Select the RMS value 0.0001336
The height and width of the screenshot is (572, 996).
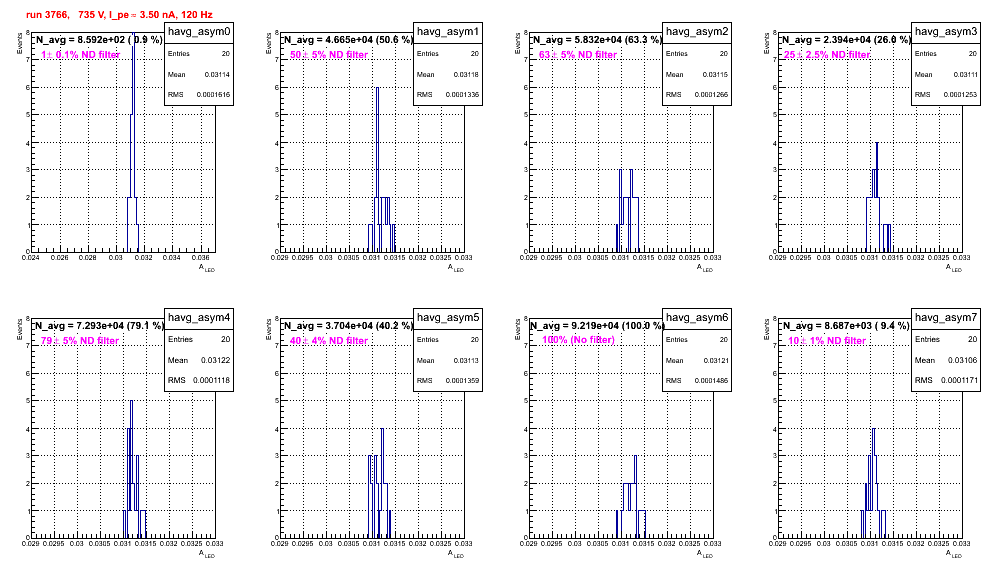[462, 95]
